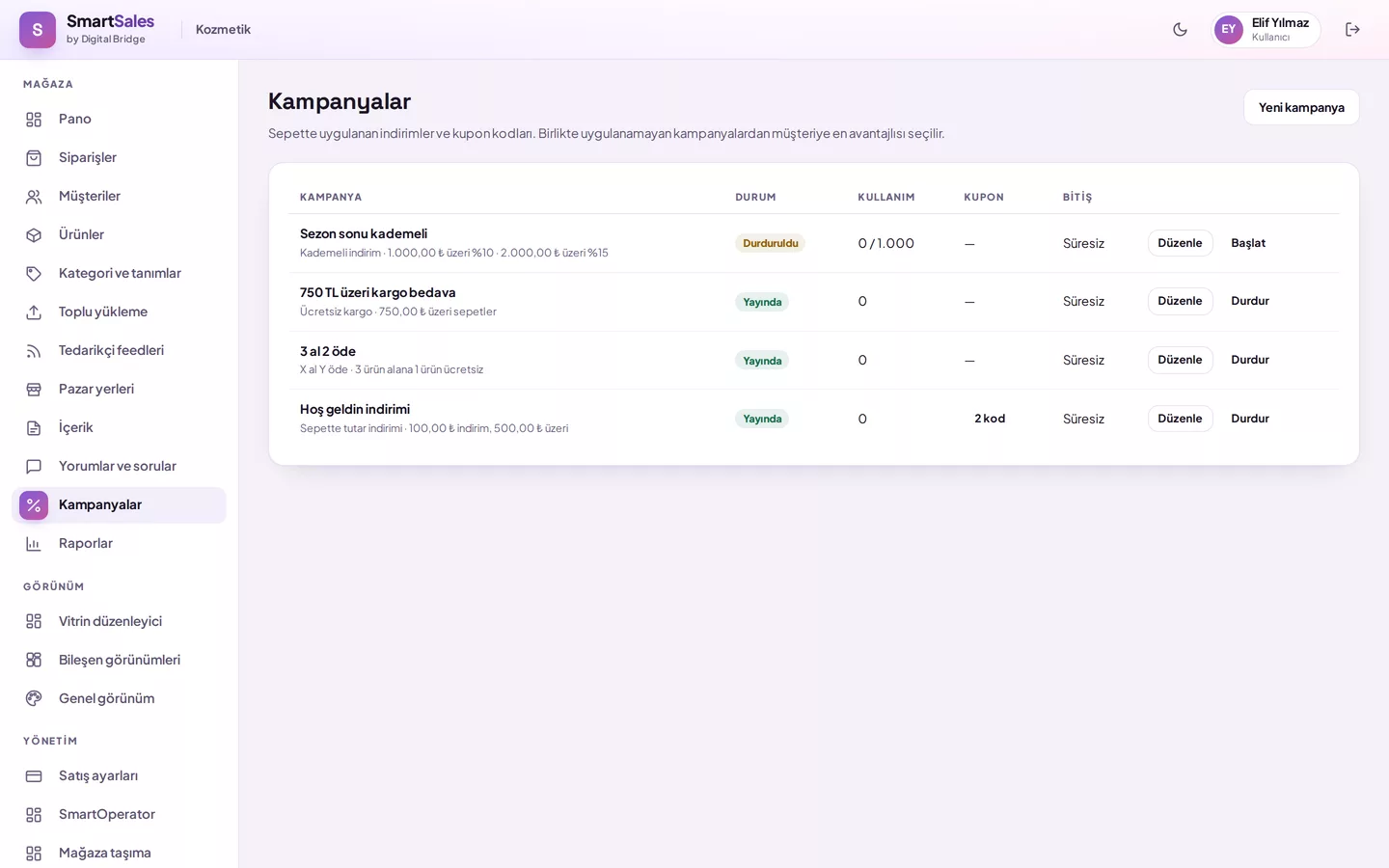Click the Kampanyalar percent icon
This screenshot has height=868, width=1389.
click(34, 505)
